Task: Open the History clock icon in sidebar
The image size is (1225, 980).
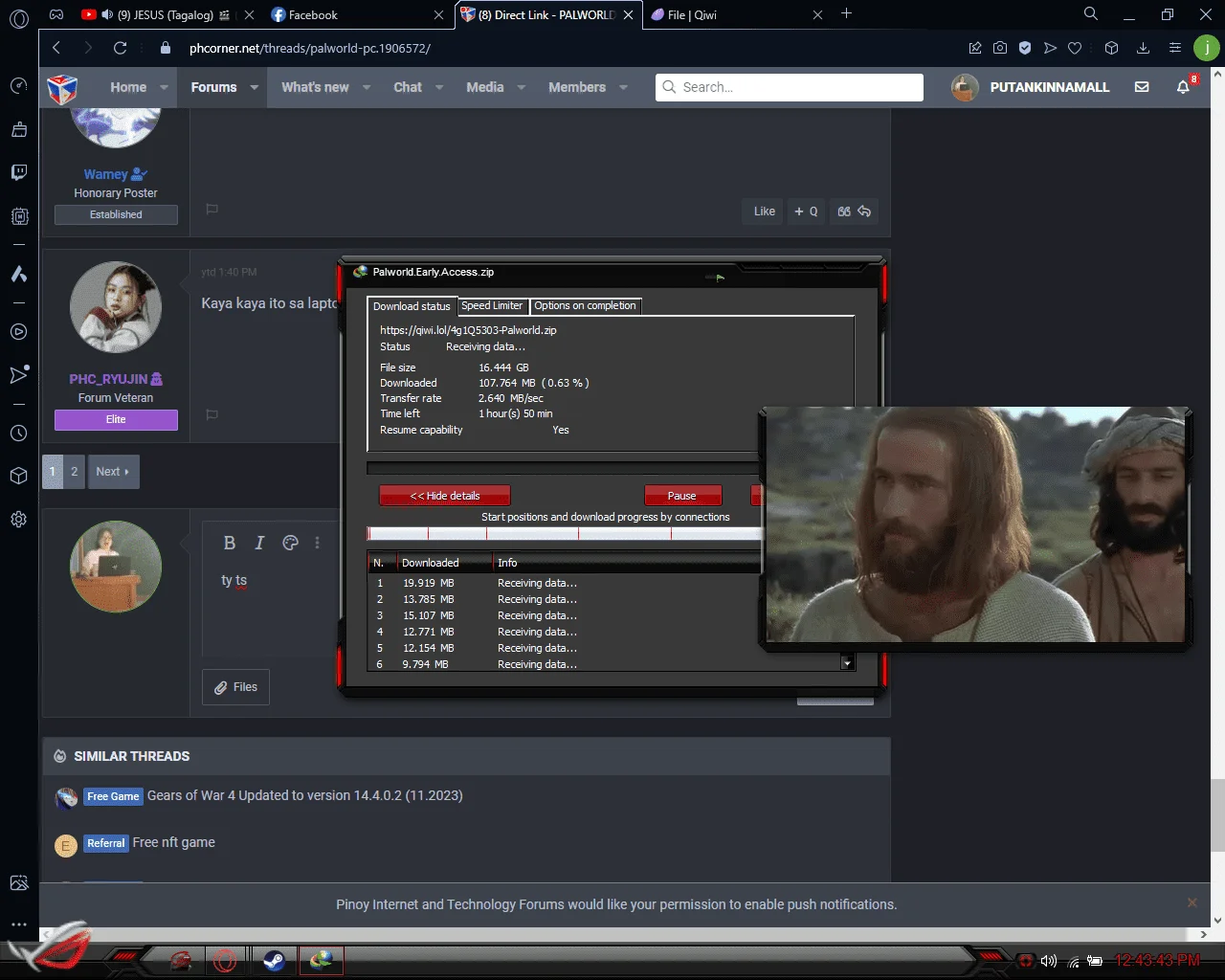Action: [x=18, y=434]
